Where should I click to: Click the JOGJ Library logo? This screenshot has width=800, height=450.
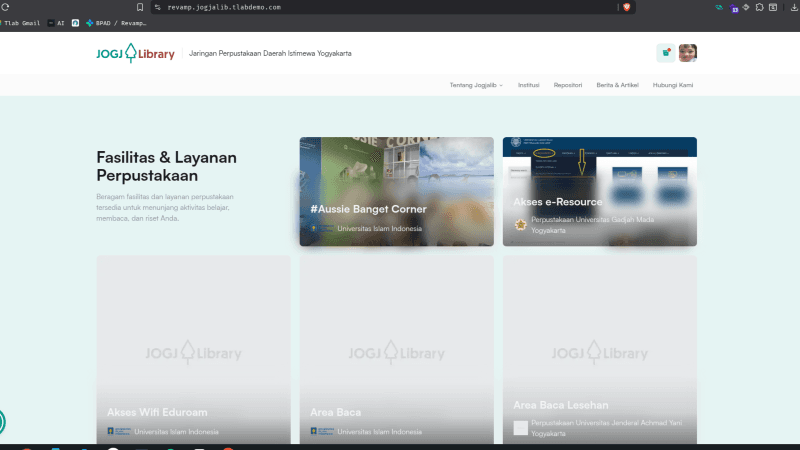129,53
